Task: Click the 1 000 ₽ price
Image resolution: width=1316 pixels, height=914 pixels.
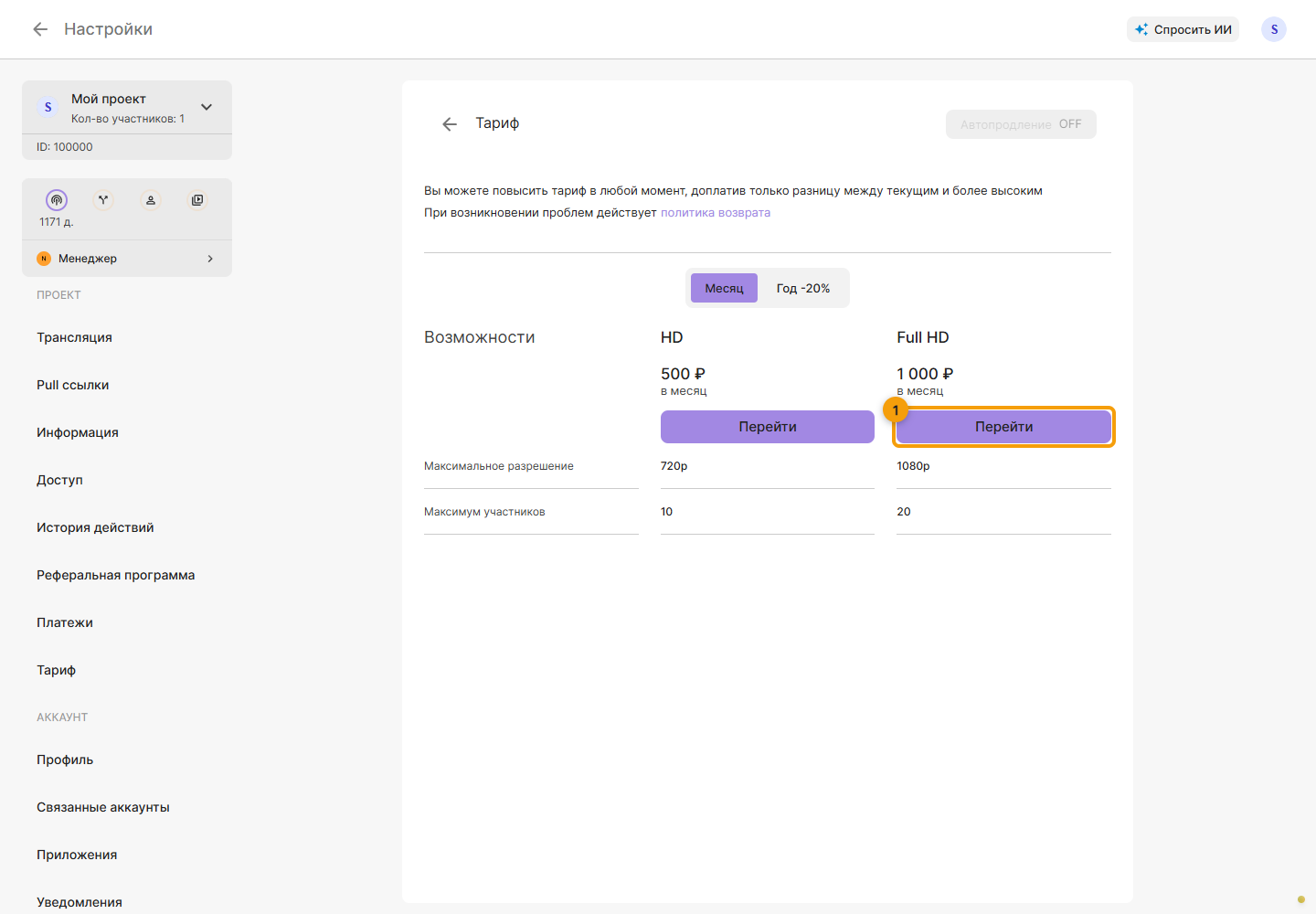Action: coord(925,374)
